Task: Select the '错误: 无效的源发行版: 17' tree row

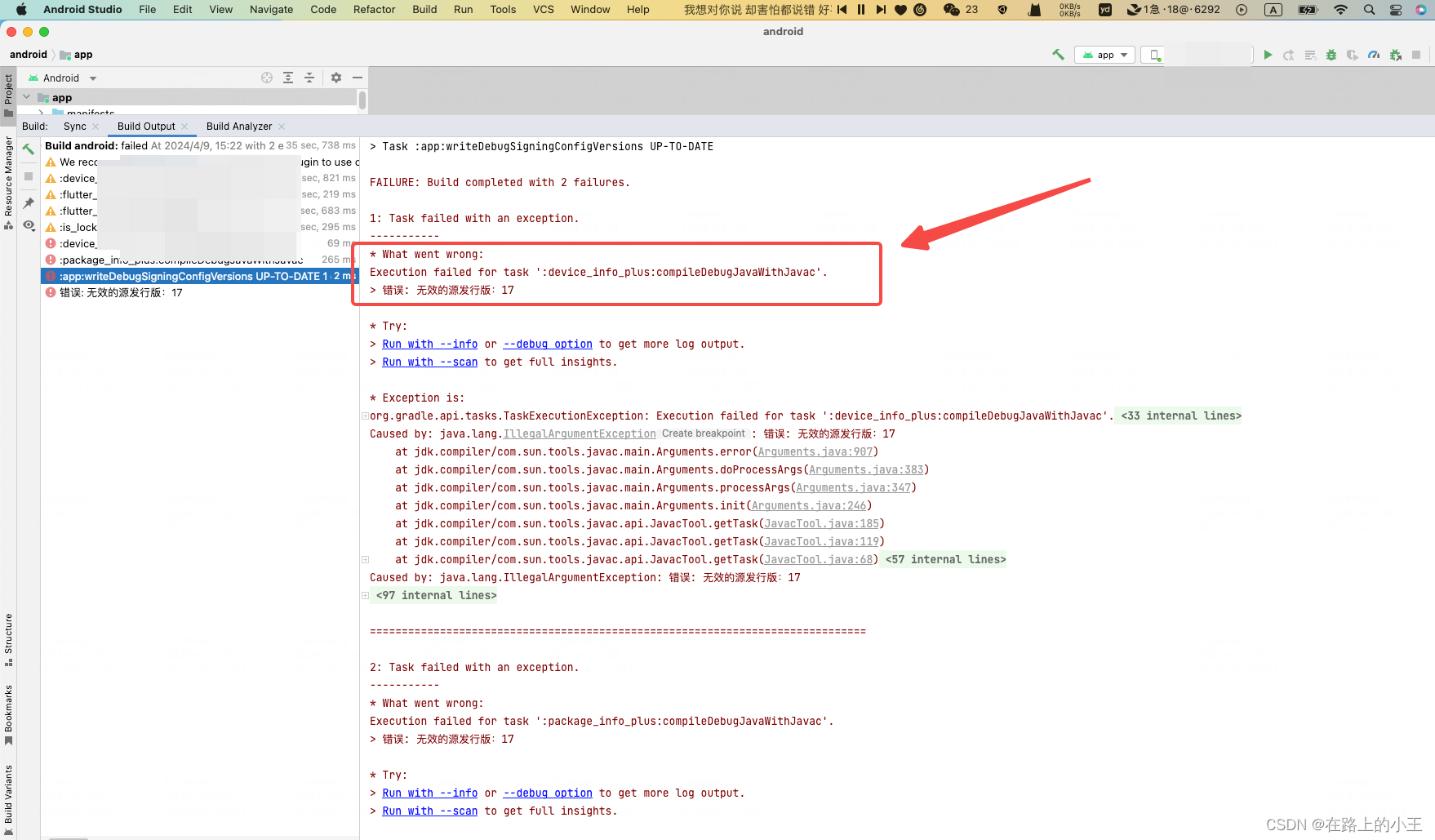Action: coord(200,293)
